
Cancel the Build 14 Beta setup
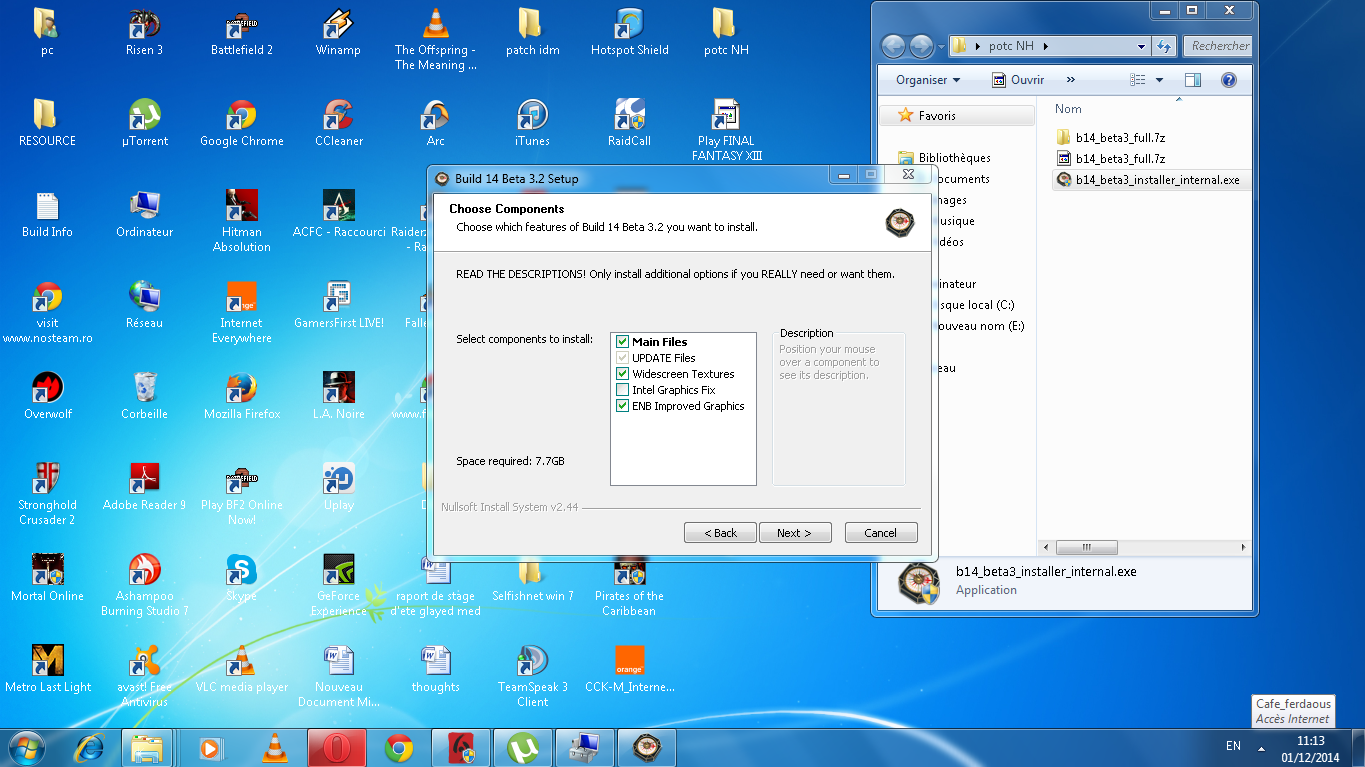coord(881,533)
